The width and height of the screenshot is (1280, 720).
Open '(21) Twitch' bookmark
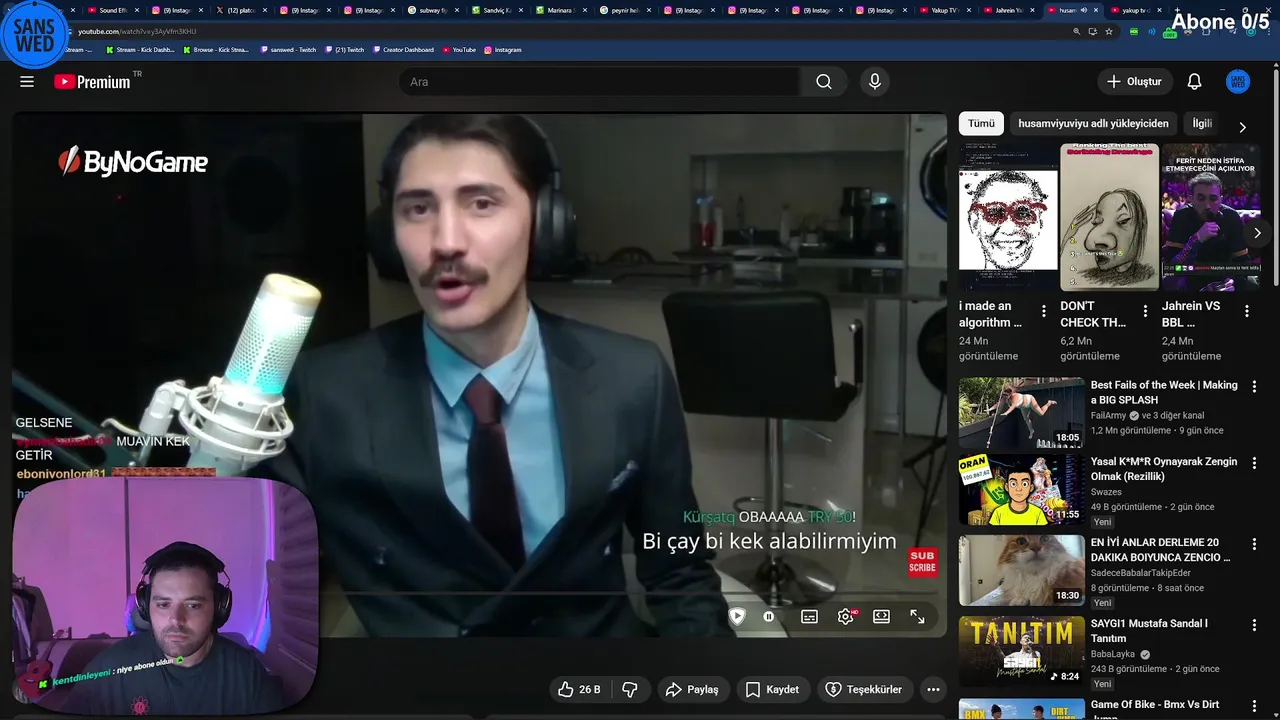pos(345,49)
